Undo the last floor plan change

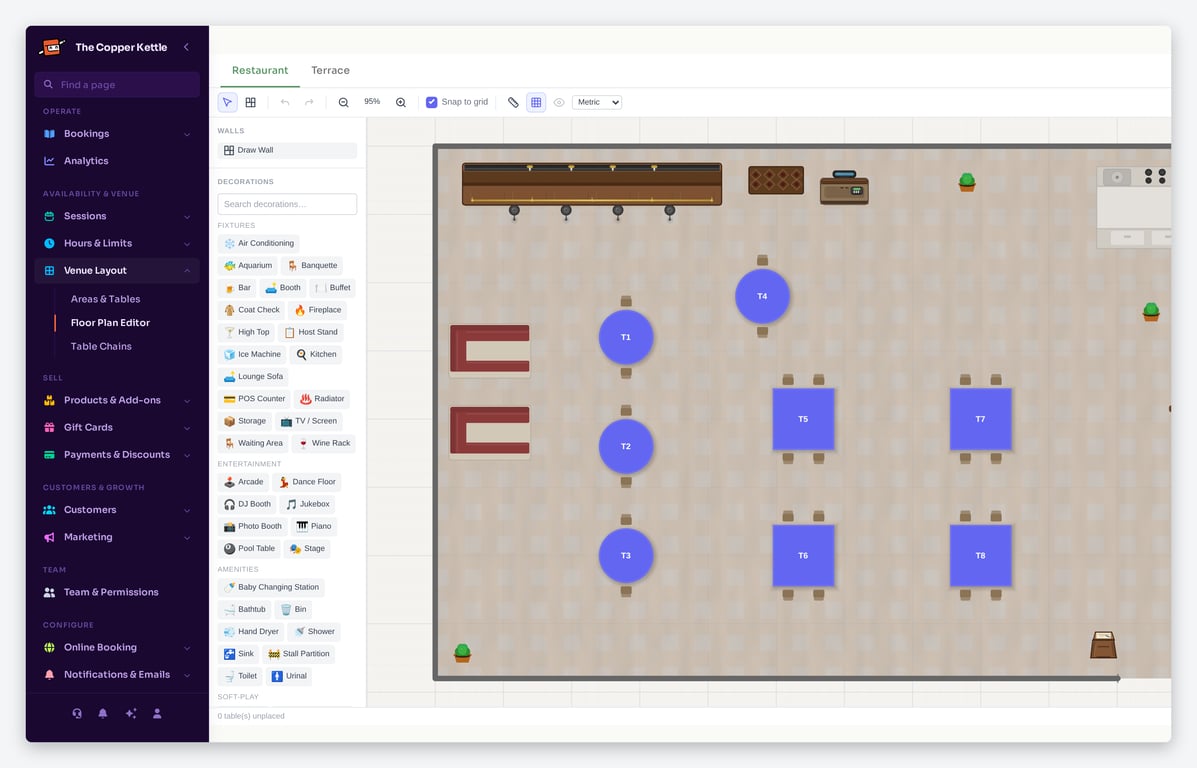point(285,102)
